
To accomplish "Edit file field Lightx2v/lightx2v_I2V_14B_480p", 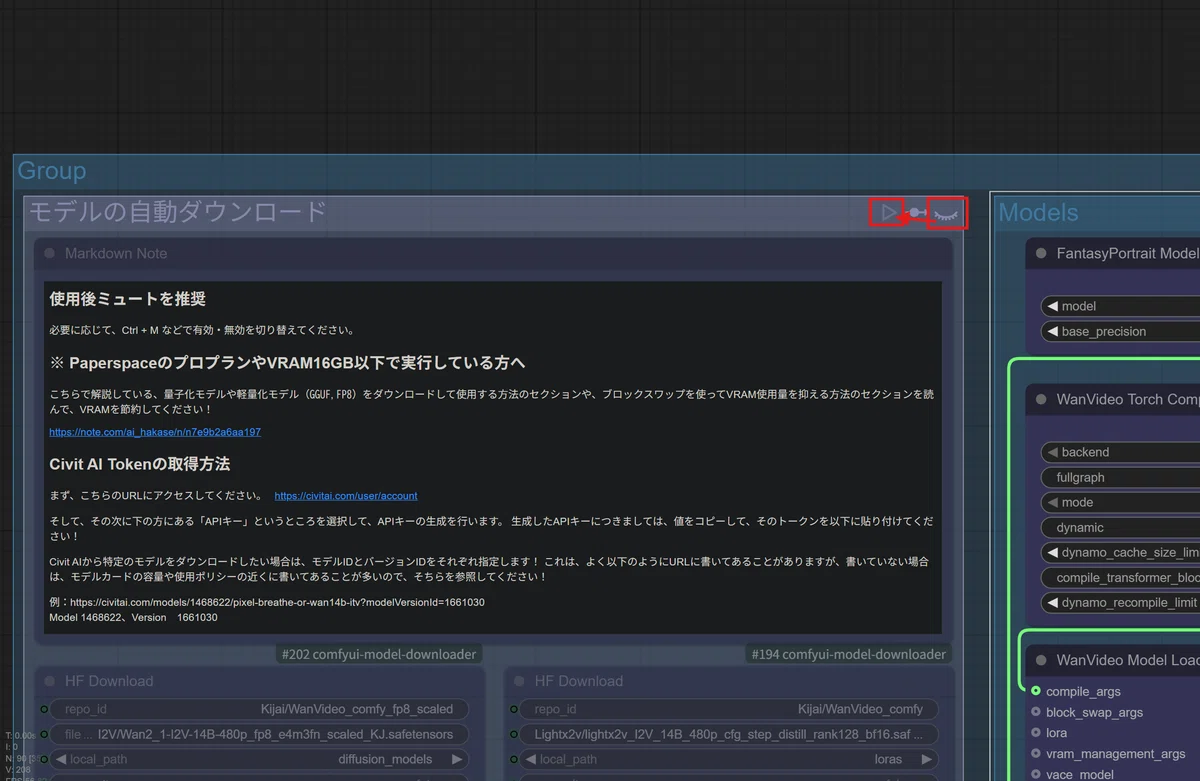I will 729,734.
